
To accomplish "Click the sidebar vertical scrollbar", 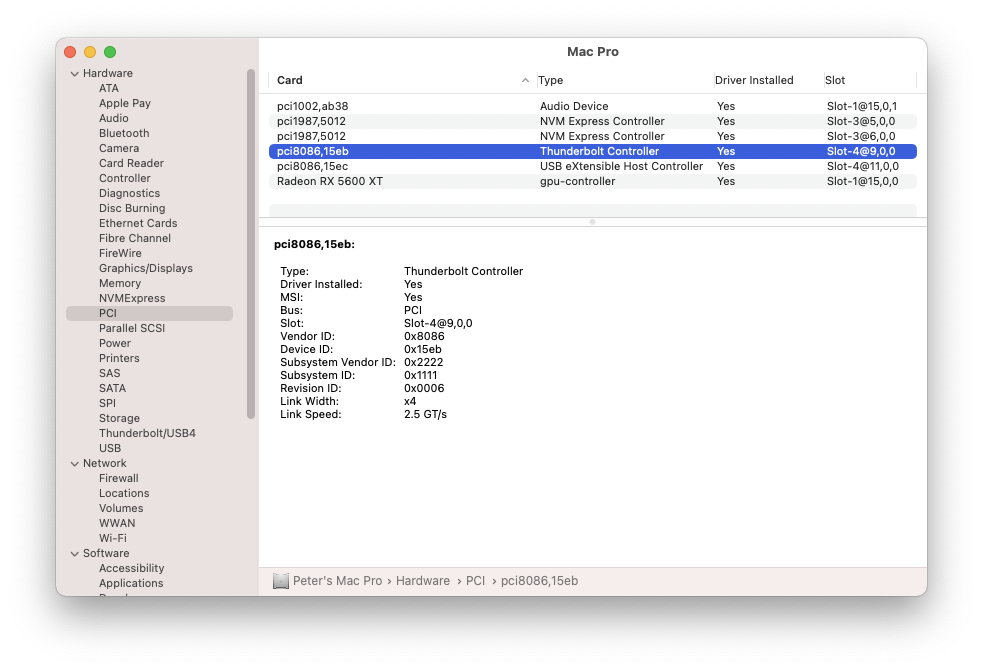I will click(x=251, y=244).
